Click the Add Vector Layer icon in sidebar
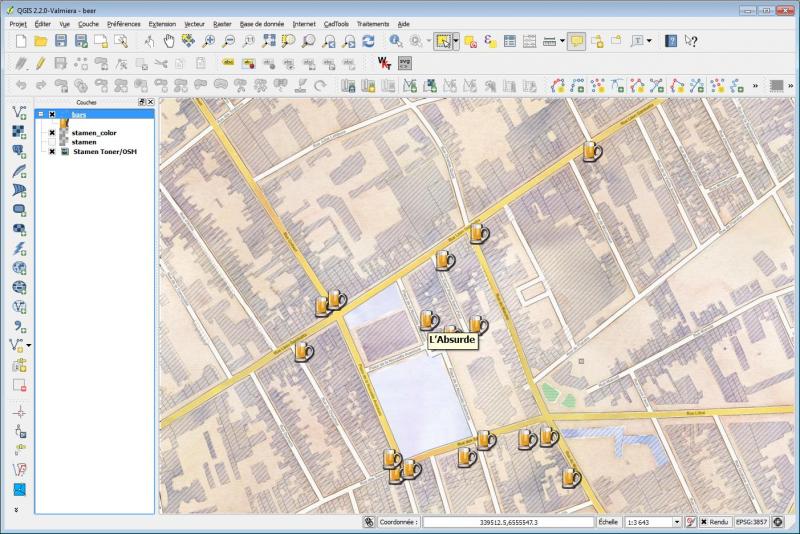The width and height of the screenshot is (800, 534). point(19,112)
